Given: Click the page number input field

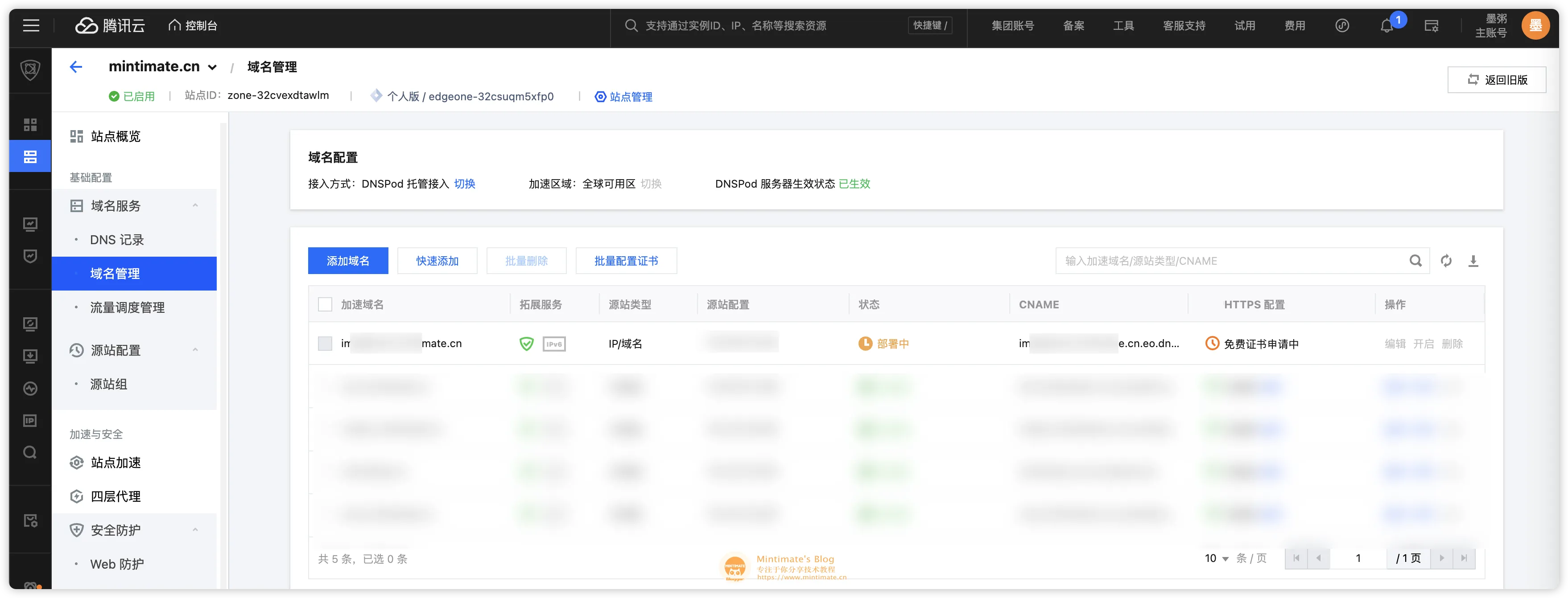Looking at the screenshot, I should pyautogui.click(x=1358, y=558).
